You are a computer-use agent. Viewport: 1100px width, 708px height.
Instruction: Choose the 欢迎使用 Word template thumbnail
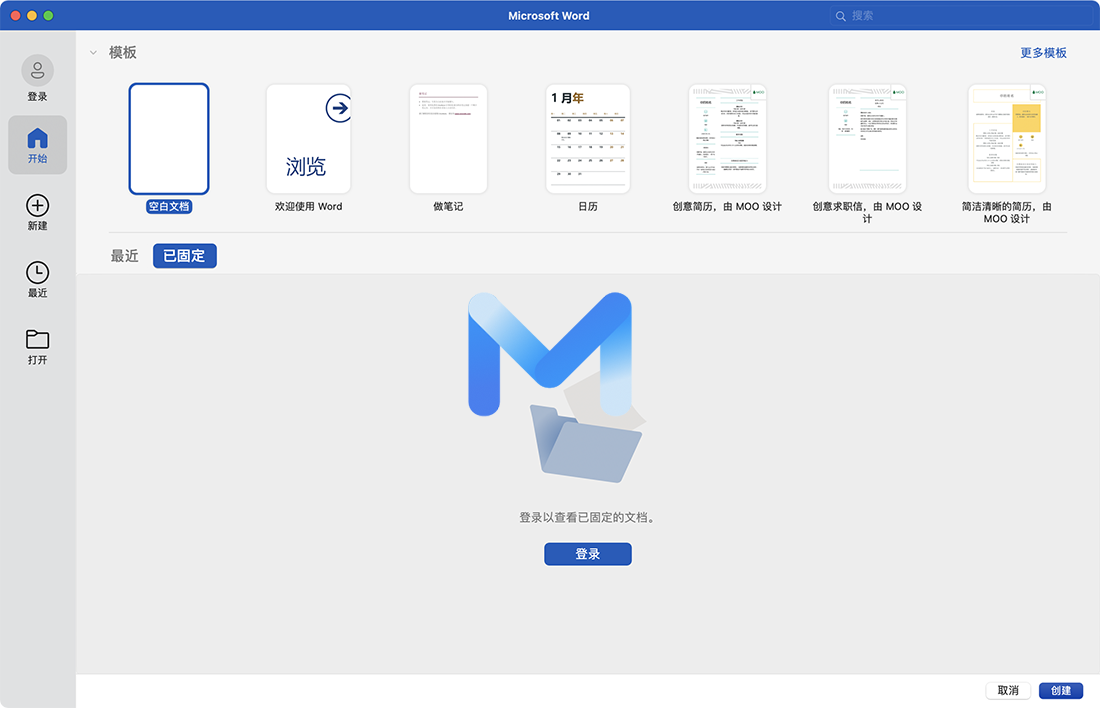[309, 139]
